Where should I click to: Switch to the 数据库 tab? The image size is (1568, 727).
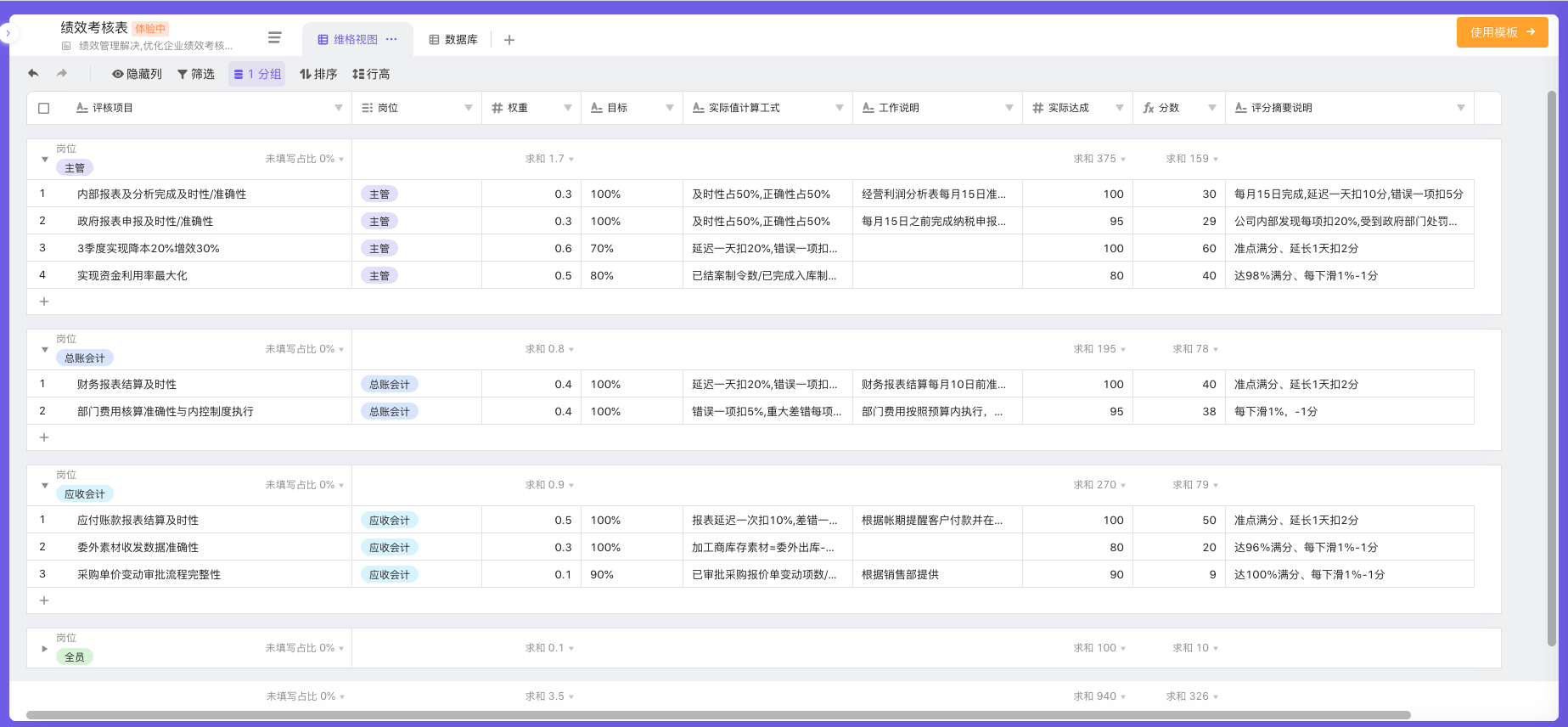[x=453, y=39]
